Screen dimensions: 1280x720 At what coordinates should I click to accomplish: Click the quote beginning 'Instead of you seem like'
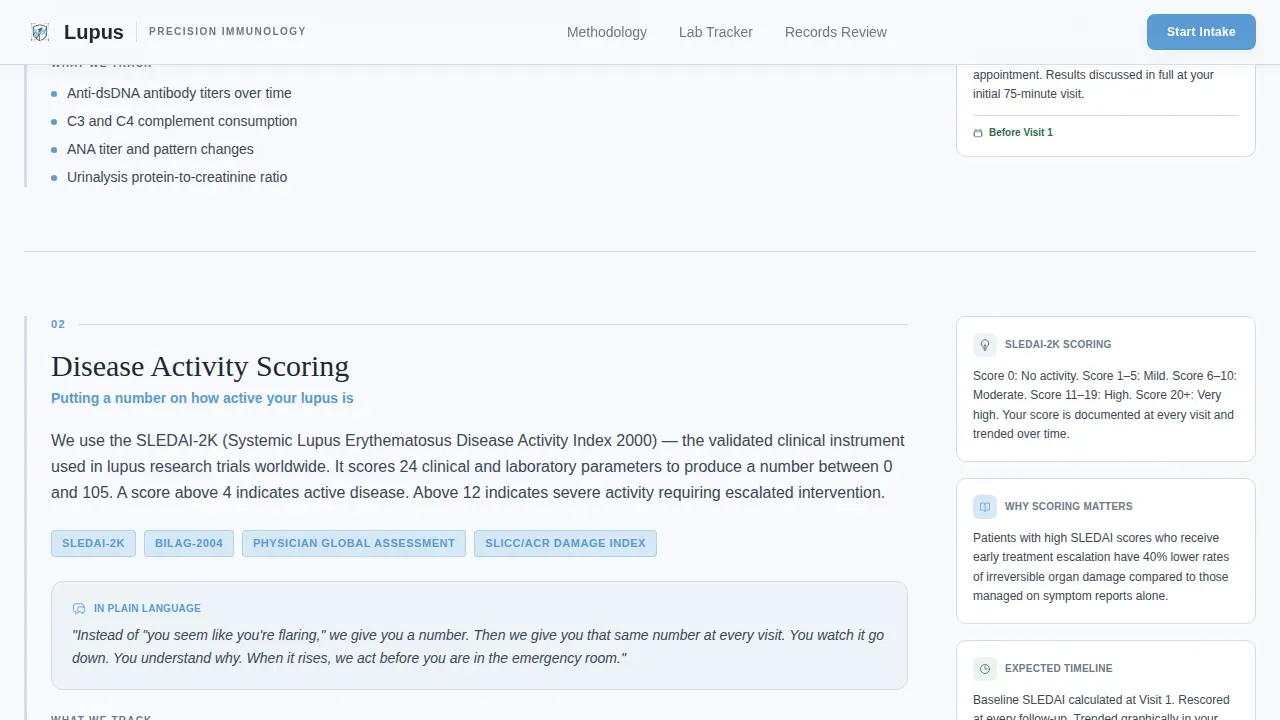coord(478,646)
